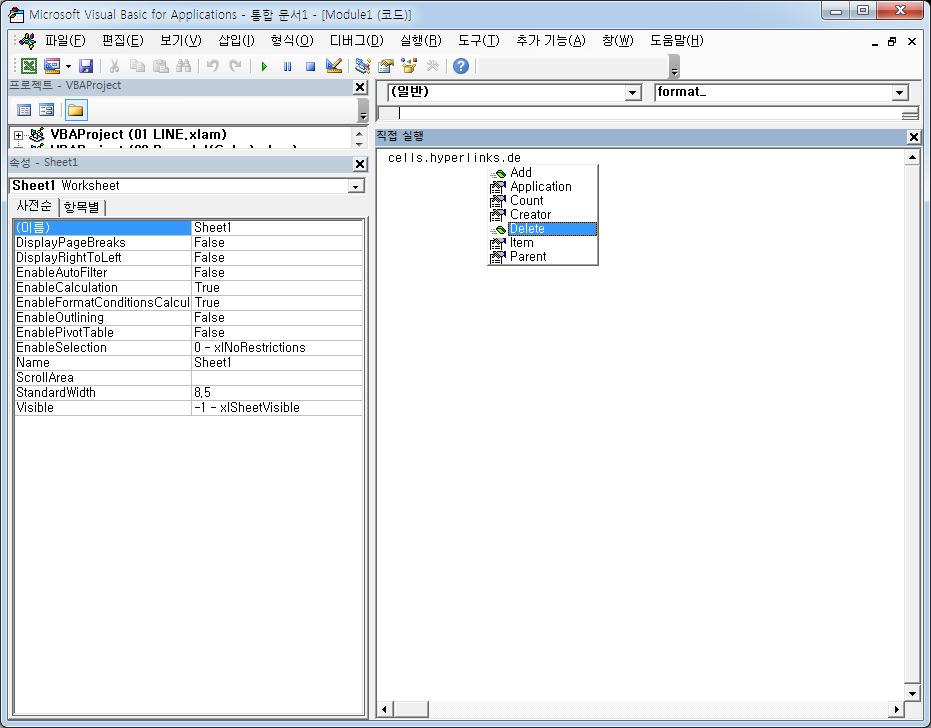The width and height of the screenshot is (931, 728).
Task: Open Visual Basic Help question icon
Action: [461, 66]
